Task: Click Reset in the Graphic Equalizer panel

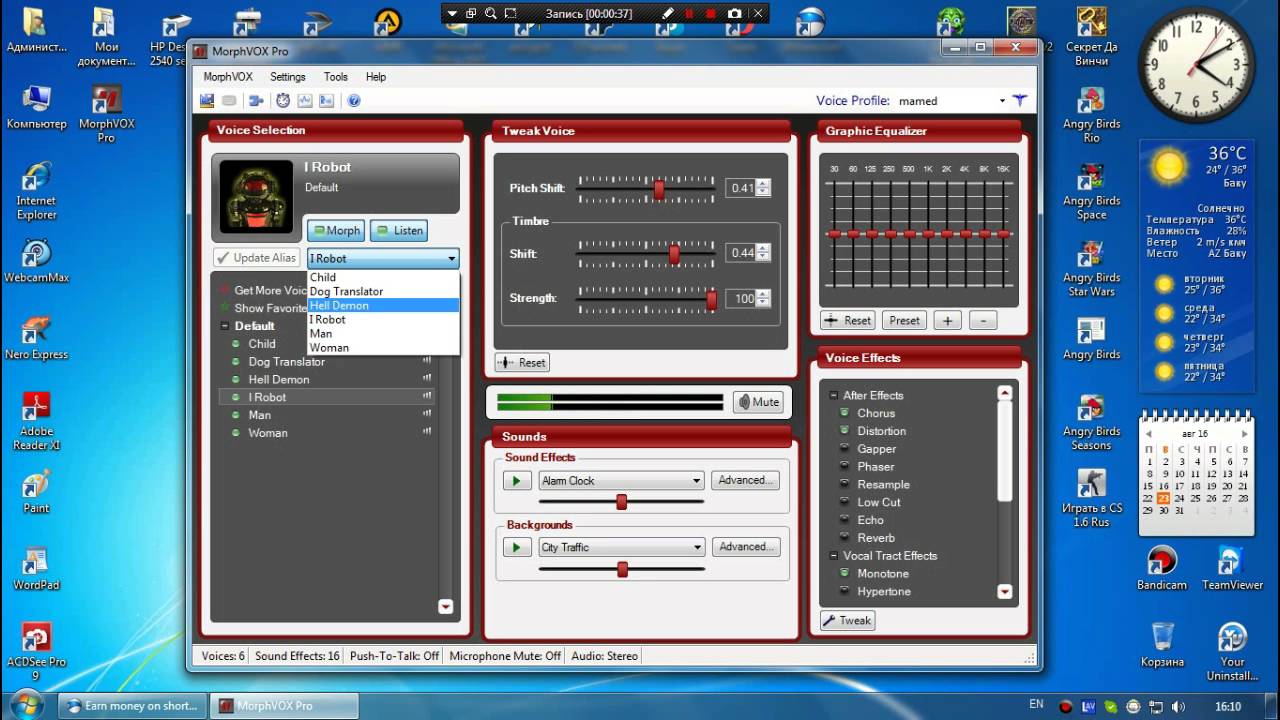Action: (x=848, y=321)
